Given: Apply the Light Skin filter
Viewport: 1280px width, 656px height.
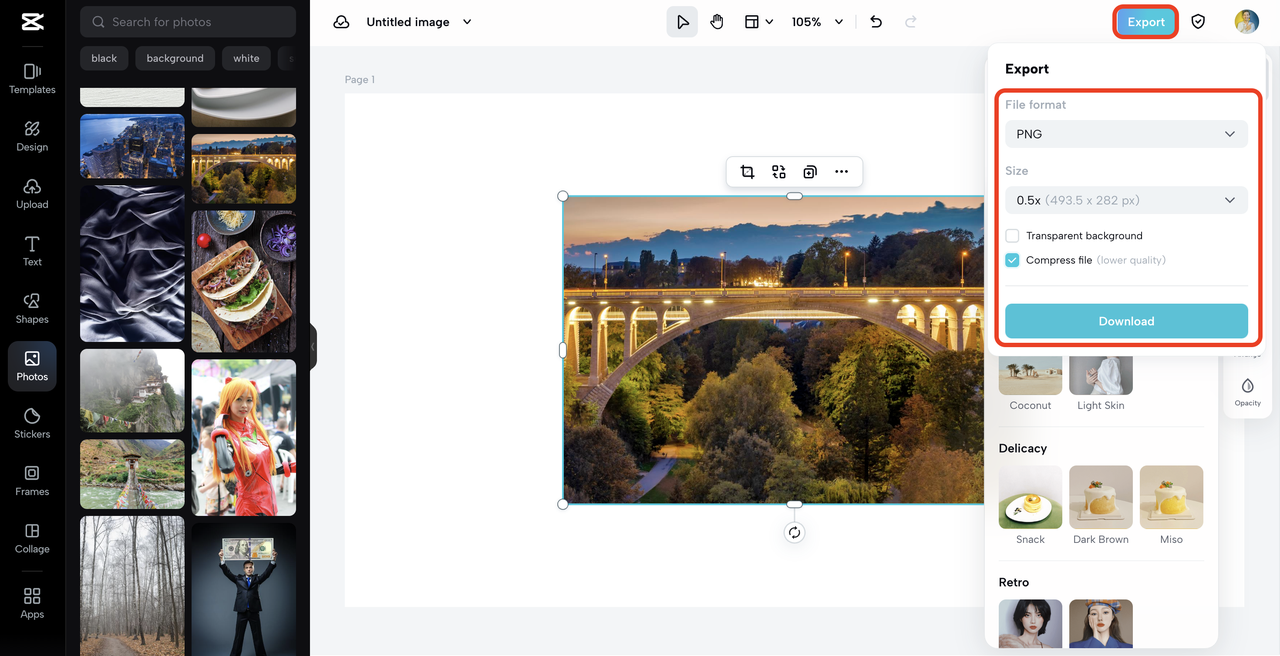Looking at the screenshot, I should [x=1100, y=384].
